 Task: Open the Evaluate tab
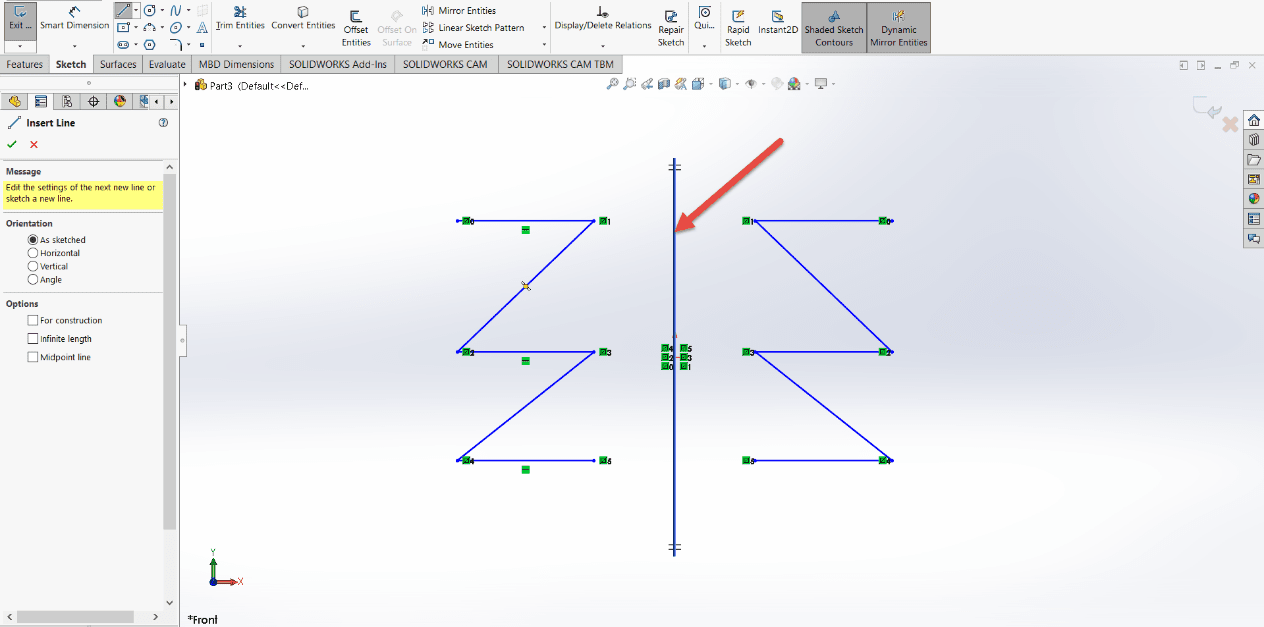coord(167,65)
